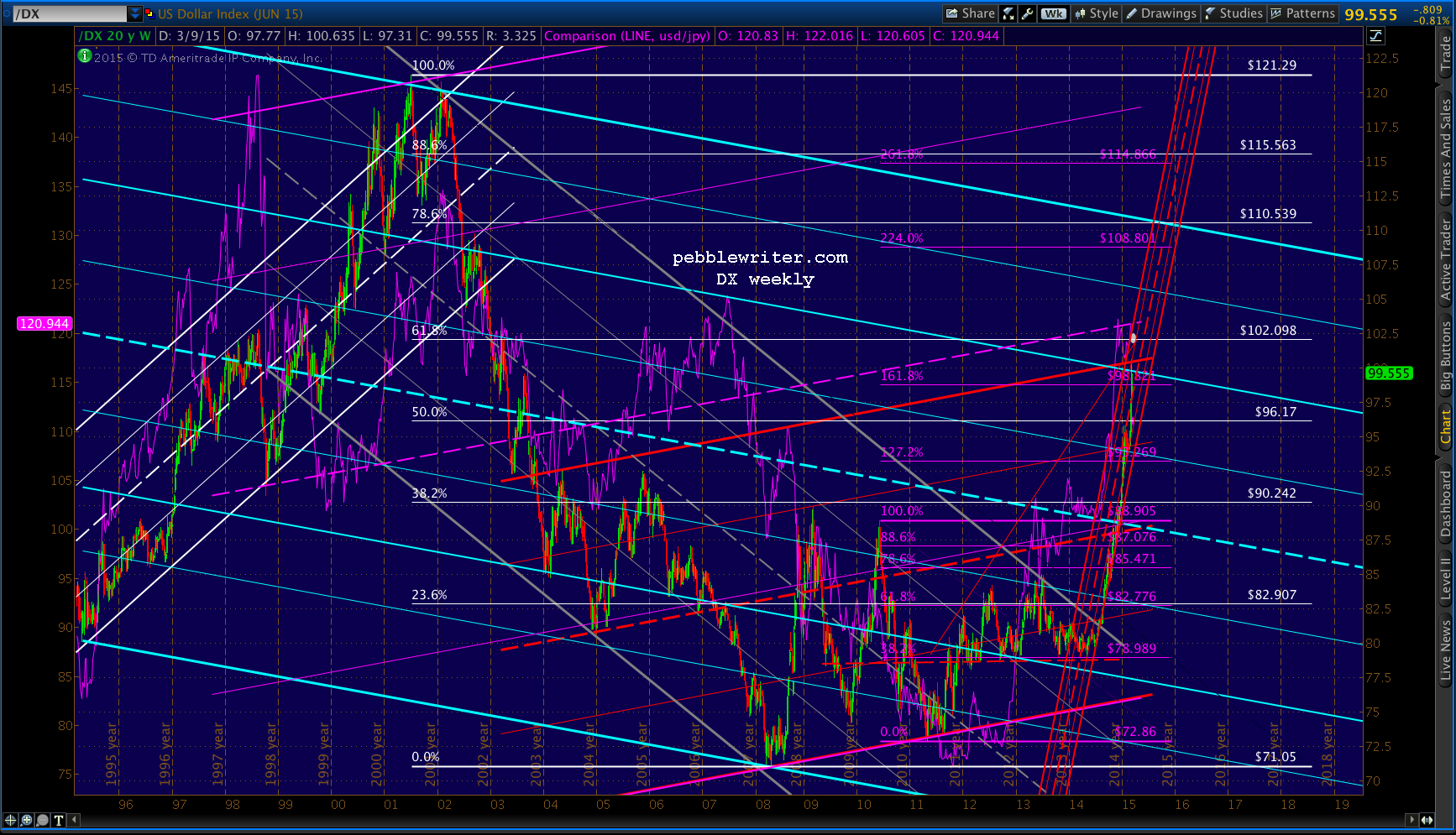Viewport: 1456px width, 835px height.
Task: Select the text note T tool
Action: tap(59, 820)
